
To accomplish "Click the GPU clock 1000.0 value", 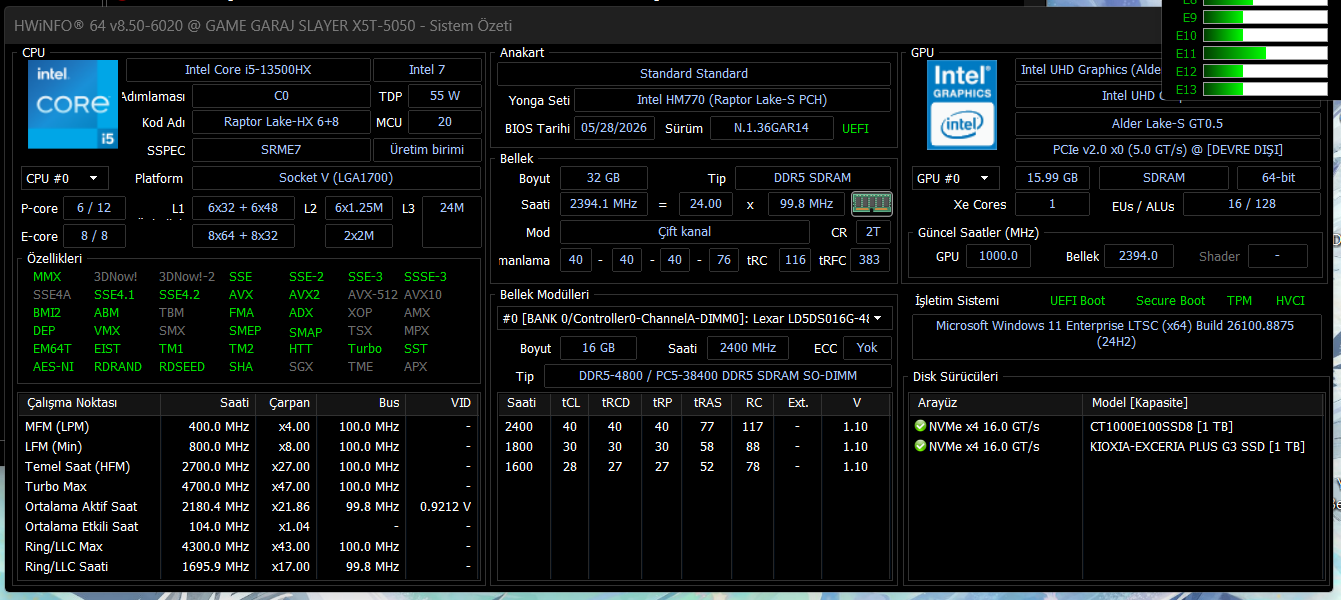I will [998, 256].
